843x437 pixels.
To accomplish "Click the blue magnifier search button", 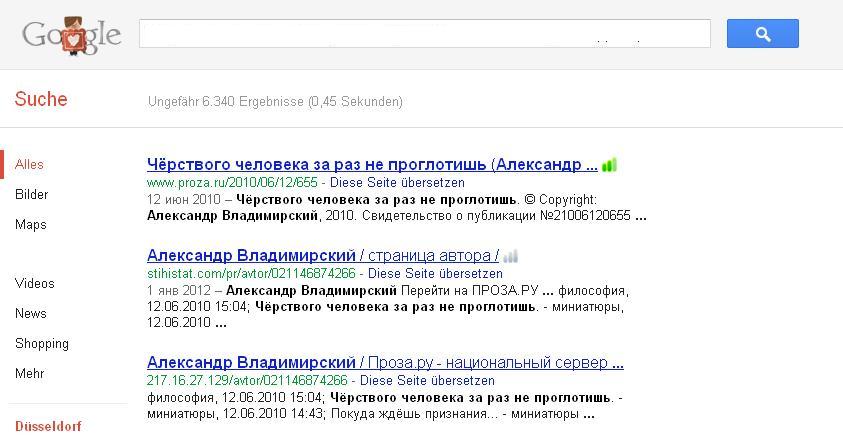I will point(762,34).
